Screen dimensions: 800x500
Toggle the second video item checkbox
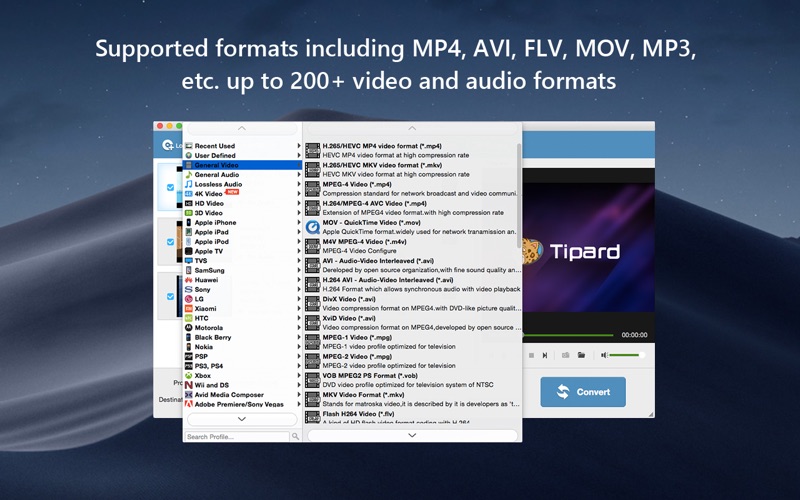[170, 242]
